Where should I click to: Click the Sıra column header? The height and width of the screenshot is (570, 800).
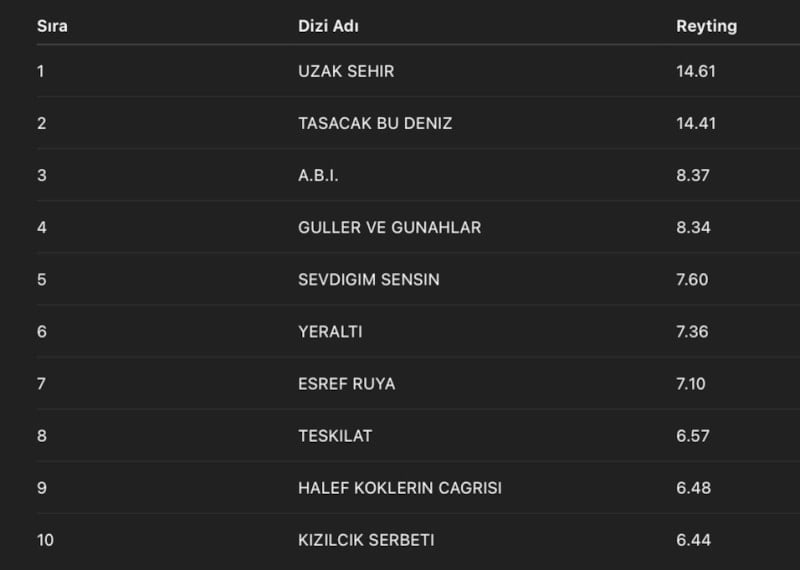click(52, 26)
